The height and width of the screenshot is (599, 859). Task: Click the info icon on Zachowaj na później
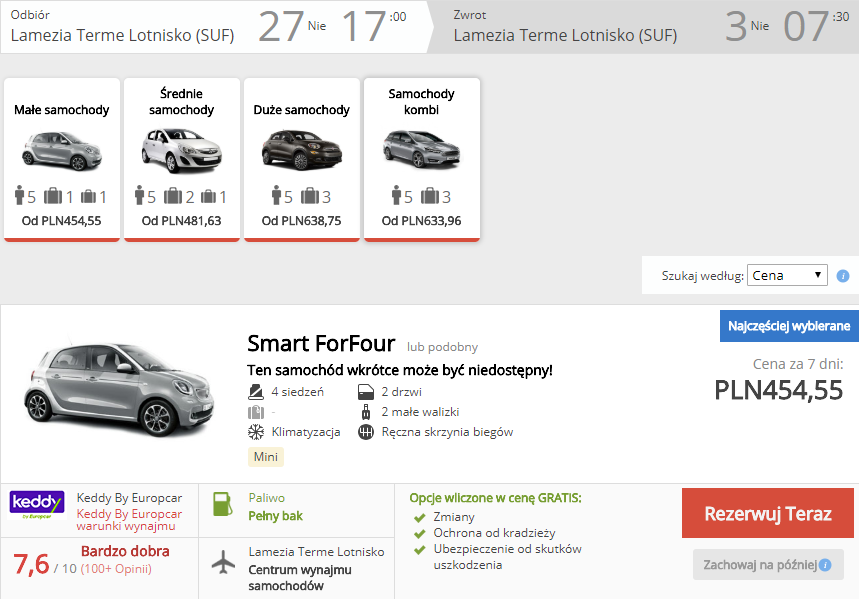[x=824, y=565]
